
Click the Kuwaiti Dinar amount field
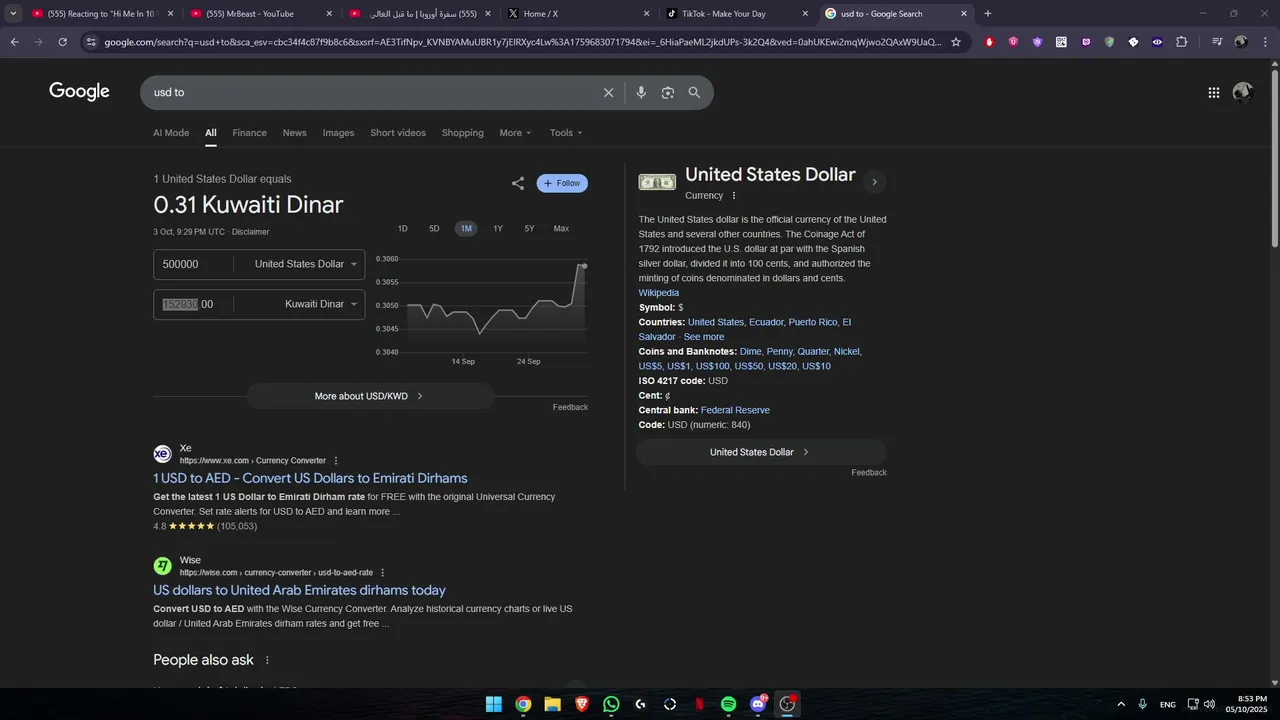tap(195, 304)
